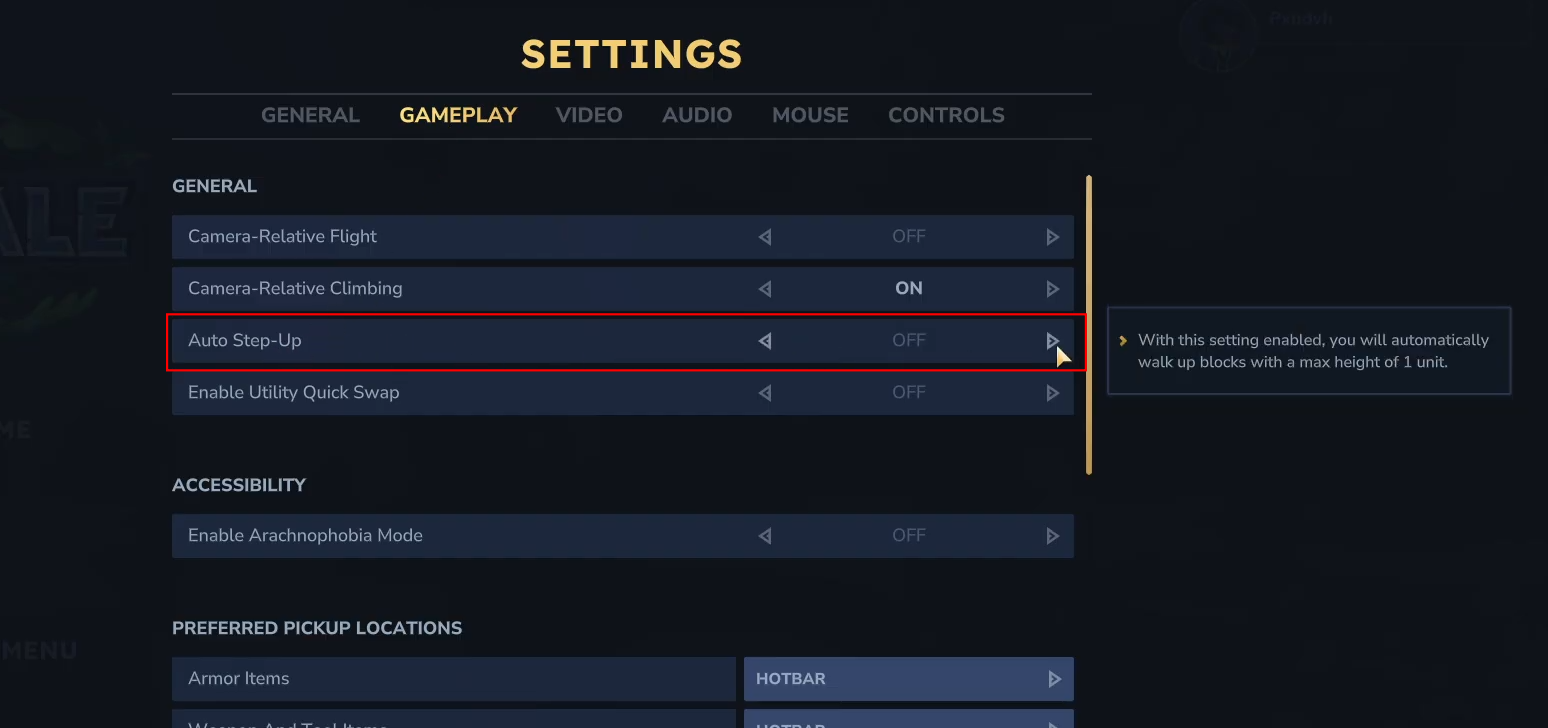Open the CONTROLS tab
Image resolution: width=1548 pixels, height=728 pixels.
pos(946,115)
